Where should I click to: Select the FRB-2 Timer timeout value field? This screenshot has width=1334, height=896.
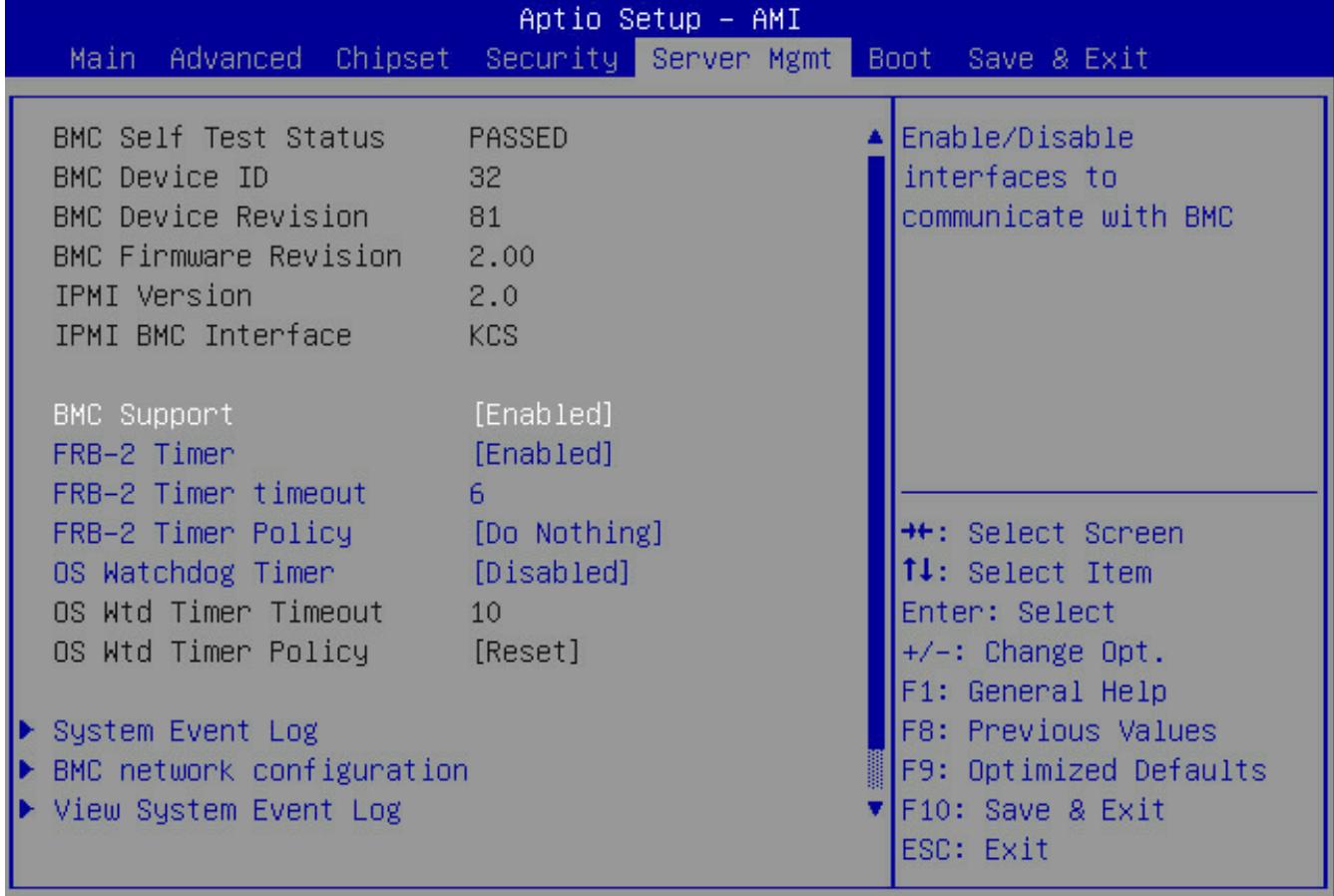pos(477,493)
